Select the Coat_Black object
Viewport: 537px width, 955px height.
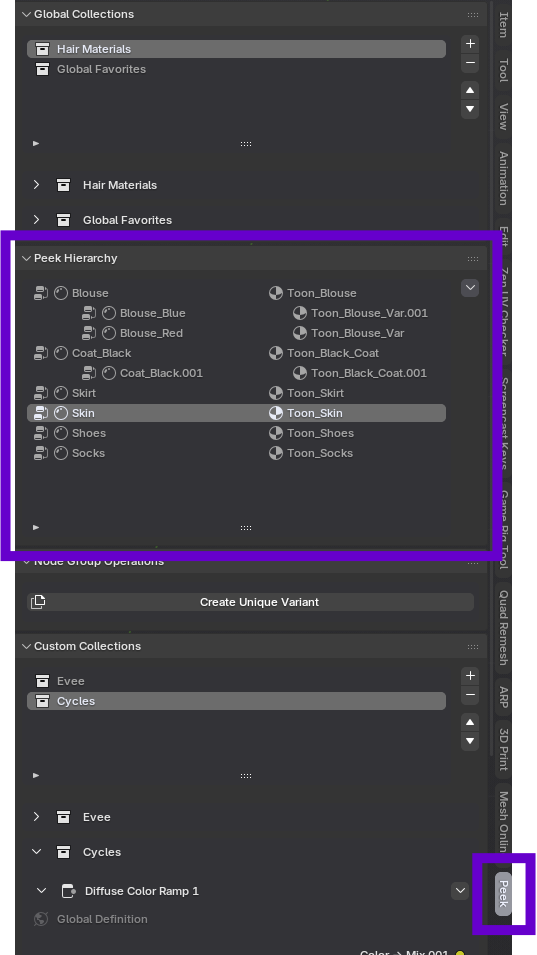101,353
